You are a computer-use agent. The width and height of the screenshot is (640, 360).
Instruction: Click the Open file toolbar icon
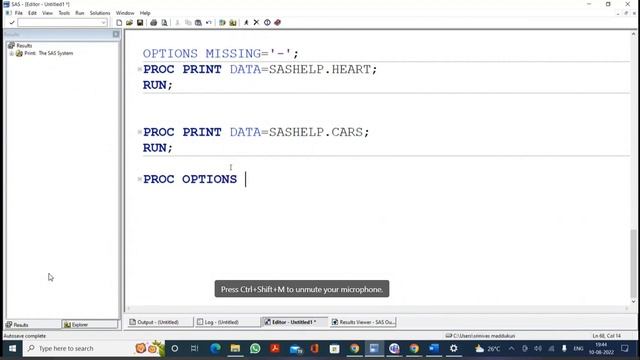click(129, 22)
